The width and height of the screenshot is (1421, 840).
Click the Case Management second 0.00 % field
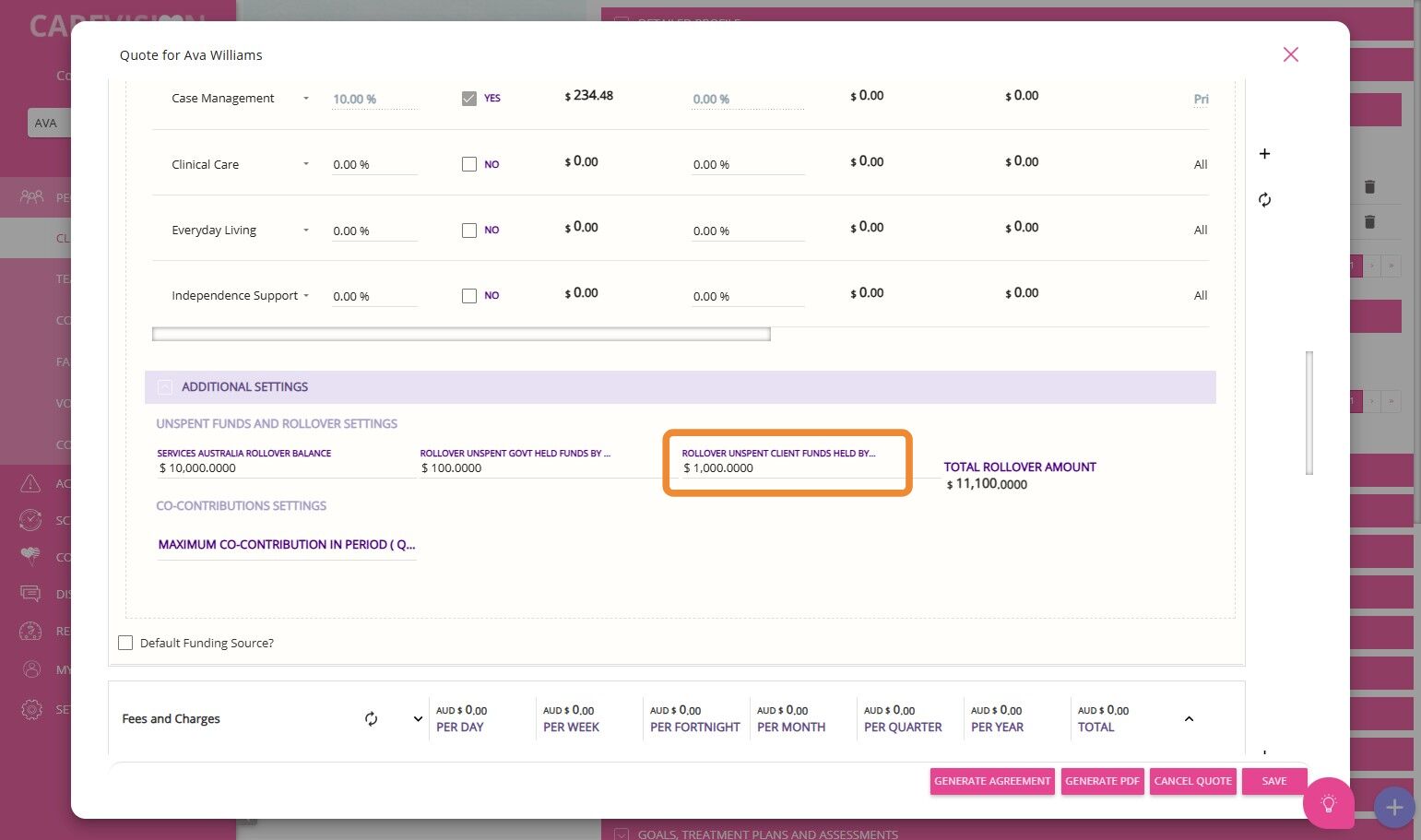click(x=748, y=100)
